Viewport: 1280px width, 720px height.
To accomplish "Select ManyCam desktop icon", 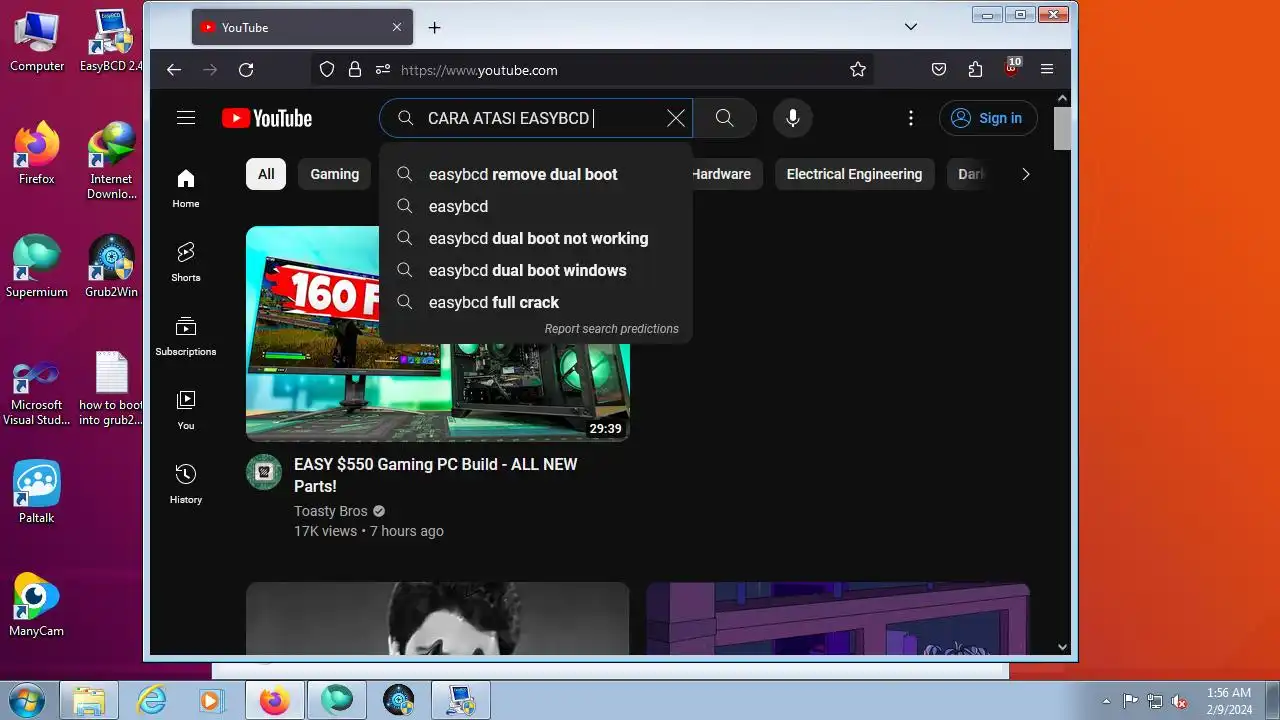I will point(37,605).
